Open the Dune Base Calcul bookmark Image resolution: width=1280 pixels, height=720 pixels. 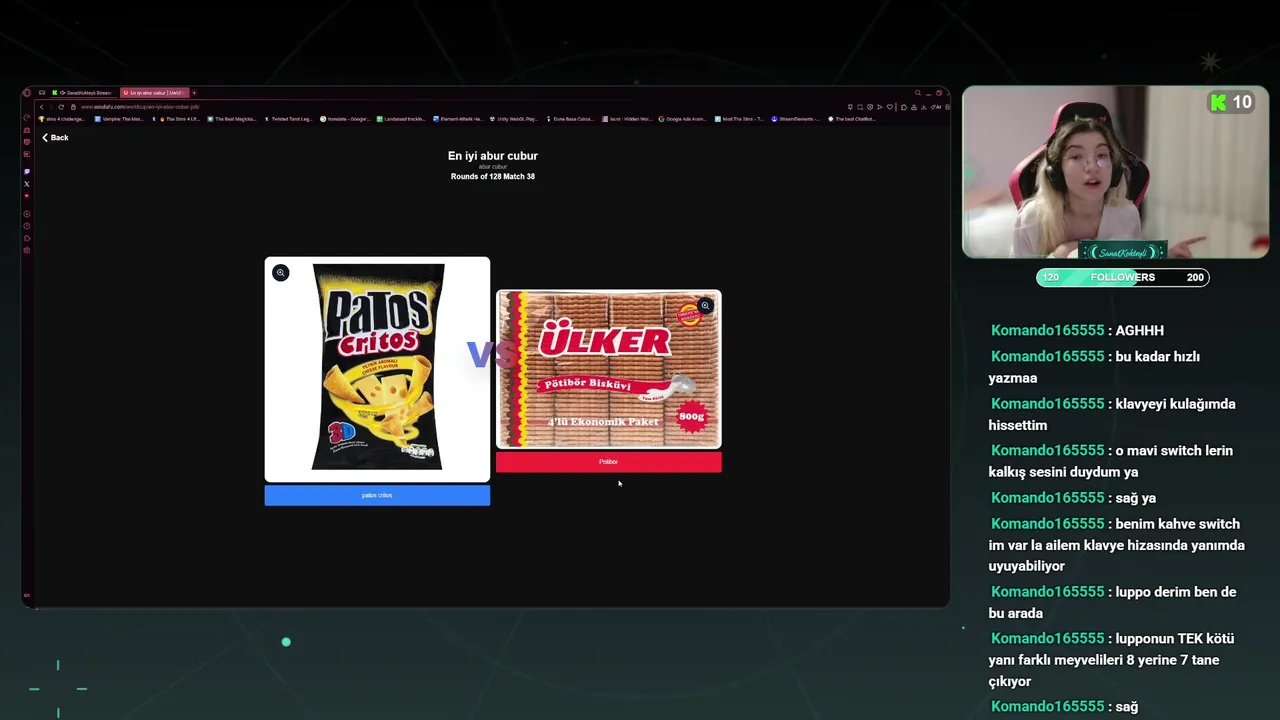(x=571, y=119)
